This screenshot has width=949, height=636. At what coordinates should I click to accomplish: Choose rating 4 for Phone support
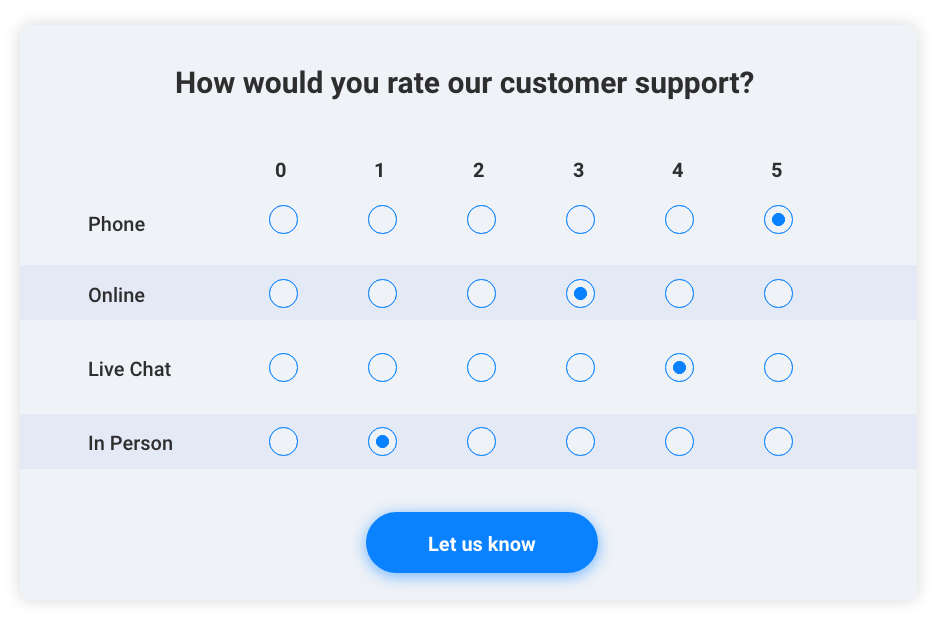tap(679, 220)
